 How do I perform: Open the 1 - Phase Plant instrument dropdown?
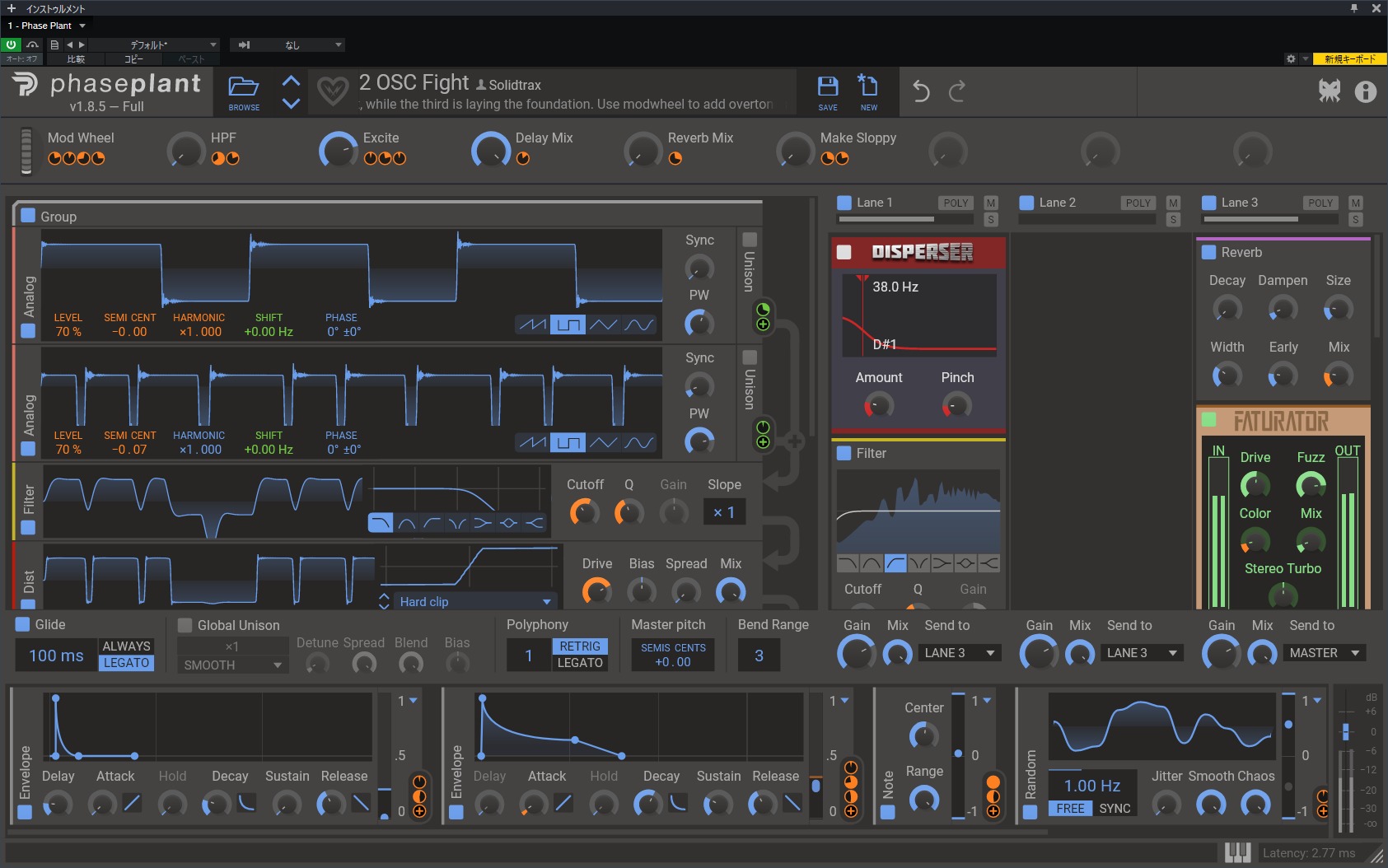tap(47, 26)
